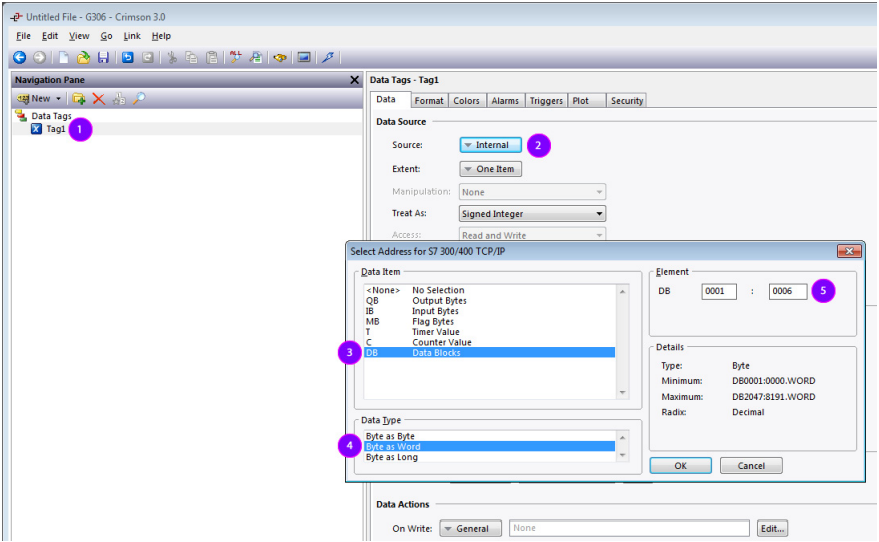Select Byte as Byte data type

click(x=489, y=436)
